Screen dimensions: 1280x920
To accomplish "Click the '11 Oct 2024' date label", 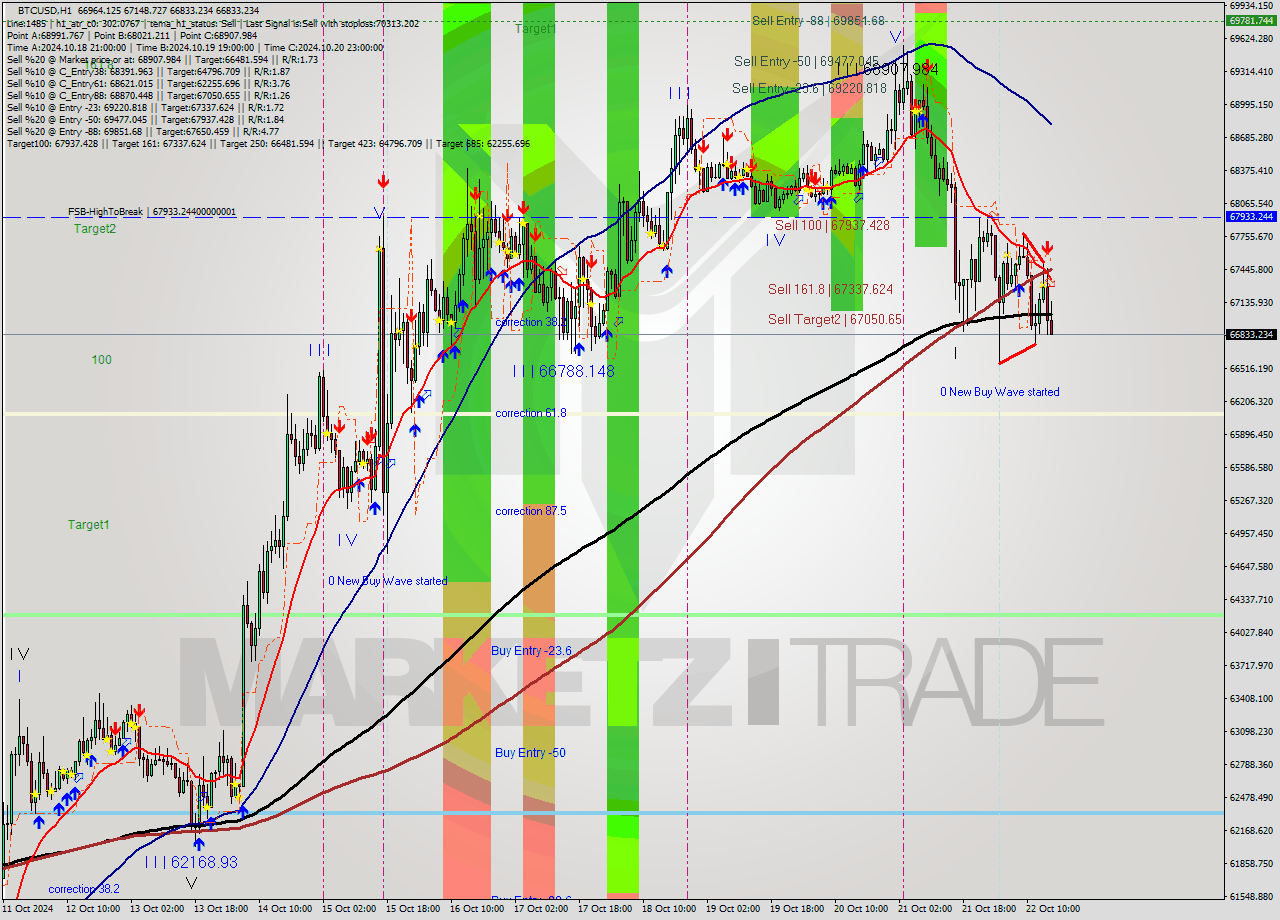I will pos(29,909).
